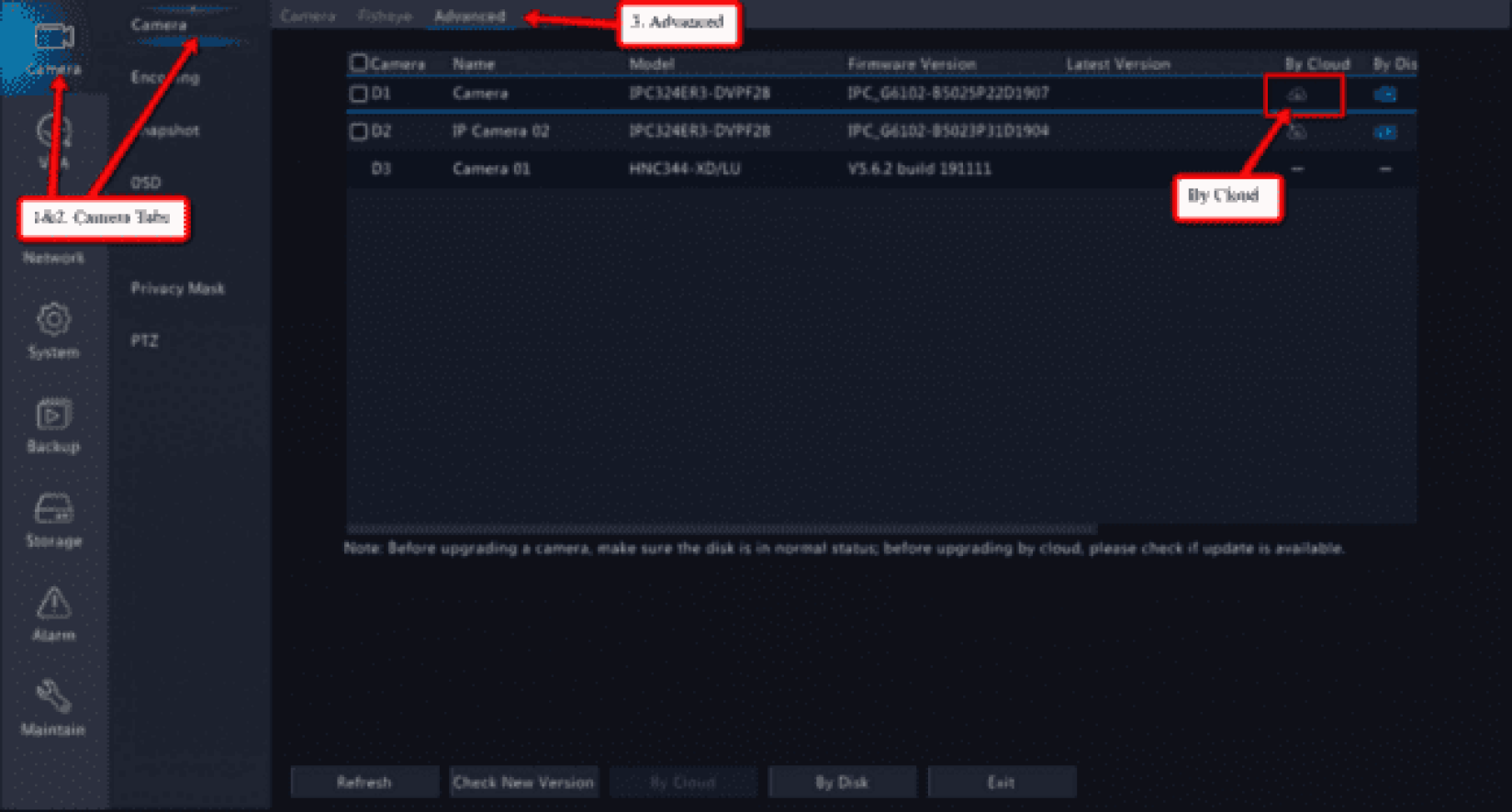Open the Backup section icon

53,416
